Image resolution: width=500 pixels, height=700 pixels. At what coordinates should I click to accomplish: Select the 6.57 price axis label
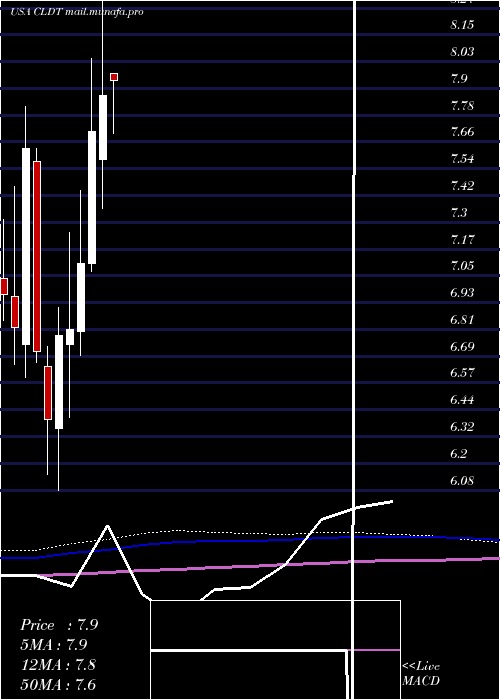[x=462, y=373]
